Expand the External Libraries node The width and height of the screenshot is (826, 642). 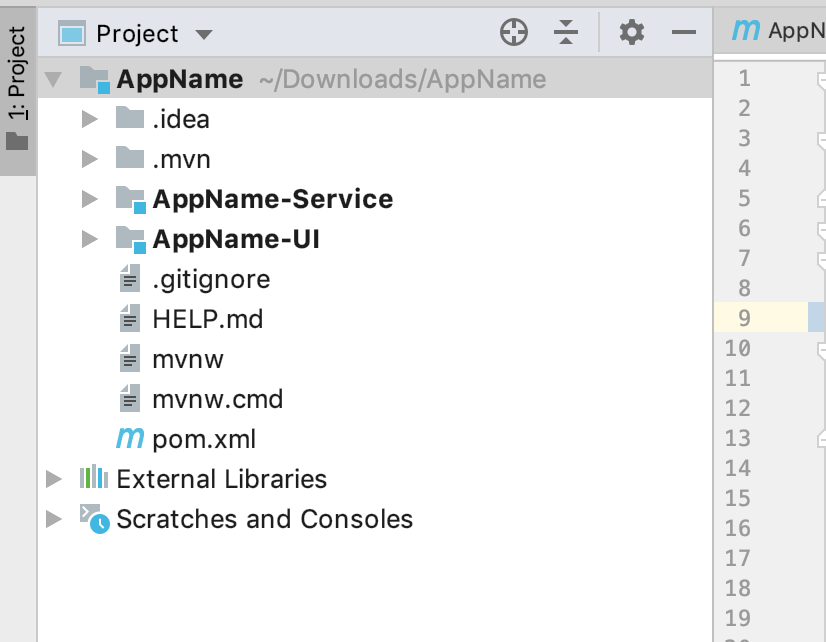click(x=54, y=479)
